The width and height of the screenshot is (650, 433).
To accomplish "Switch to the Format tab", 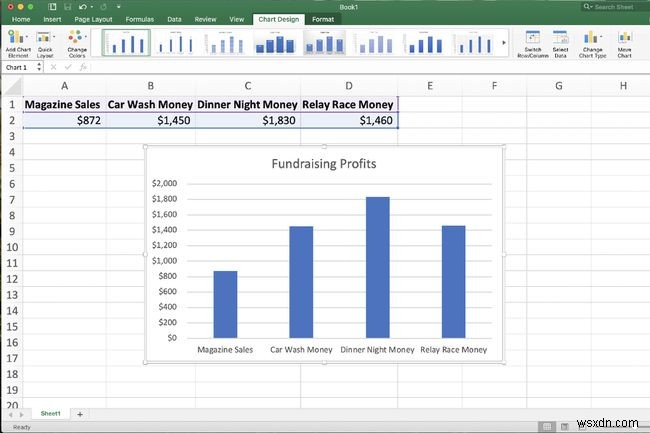I will click(x=323, y=19).
